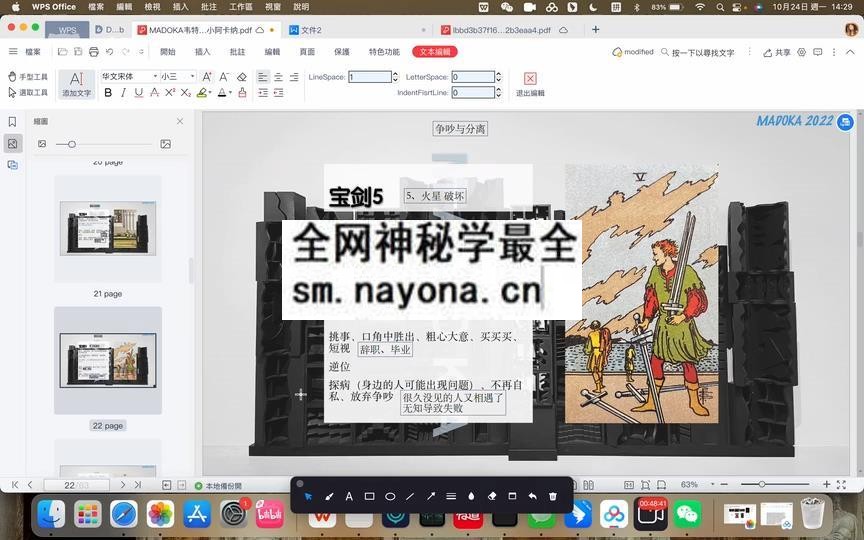Click the page number field 22
This screenshot has height=540, width=864.
pos(76,485)
